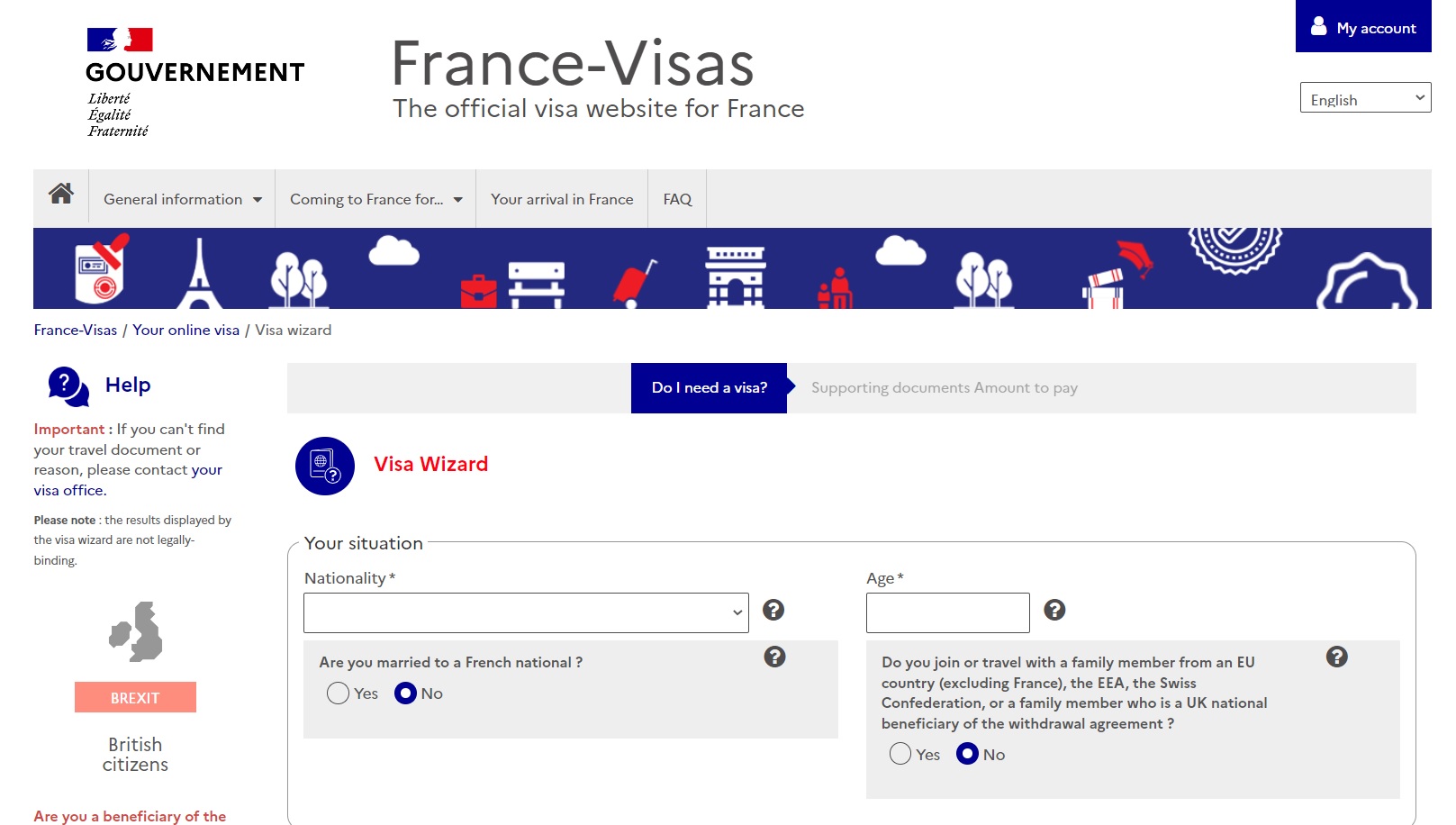1456x825 pixels.
Task: Select Yes for traveling with an EU family member
Action: coord(900,754)
